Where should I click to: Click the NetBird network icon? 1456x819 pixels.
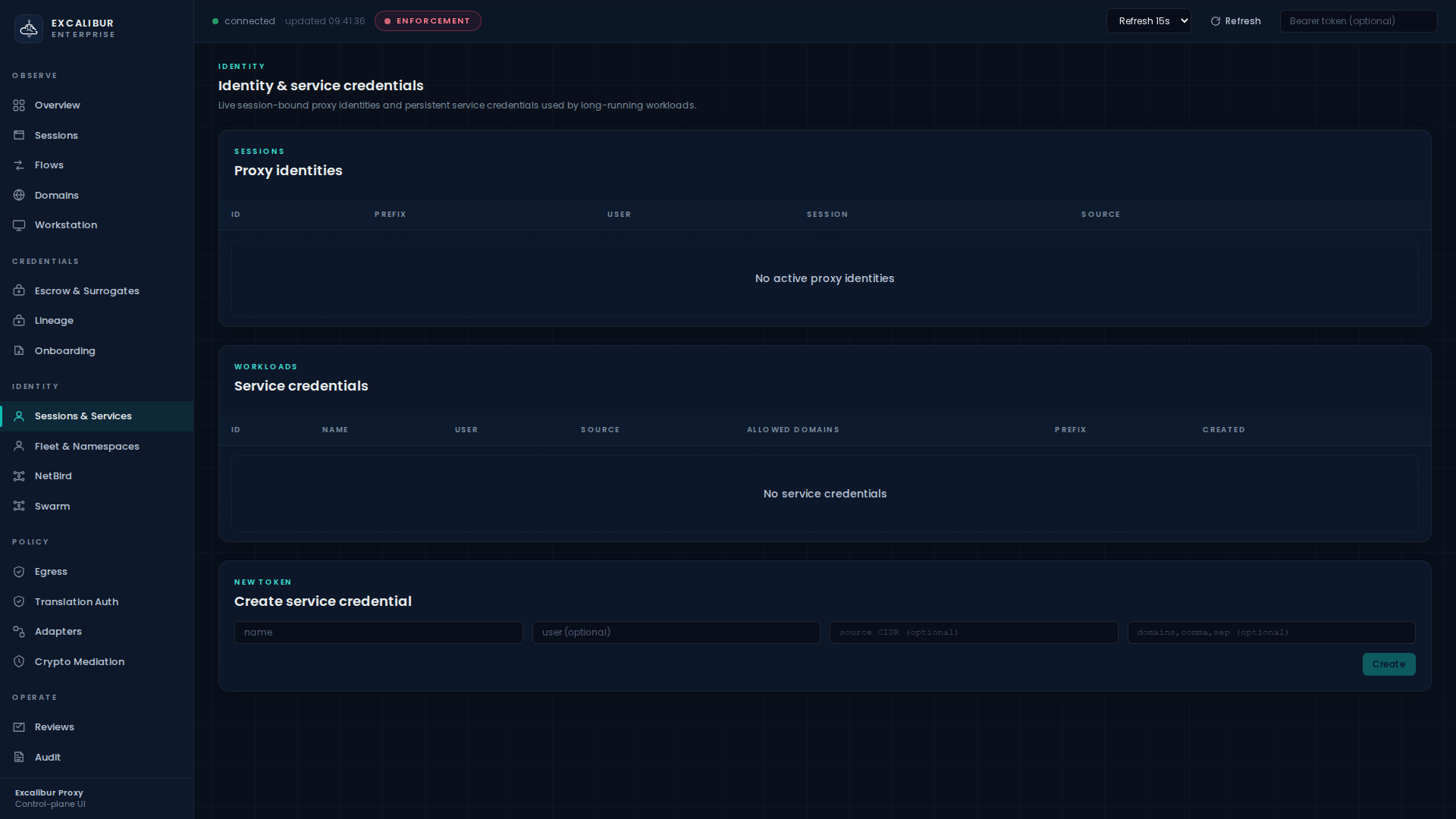19,475
